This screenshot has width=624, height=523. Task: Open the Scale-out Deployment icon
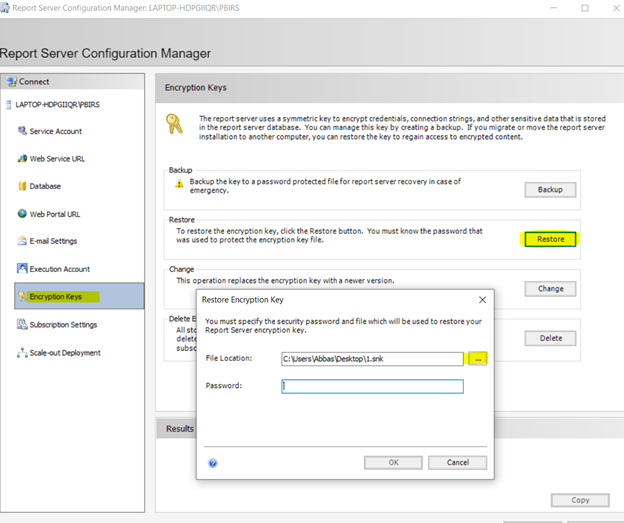(22, 353)
